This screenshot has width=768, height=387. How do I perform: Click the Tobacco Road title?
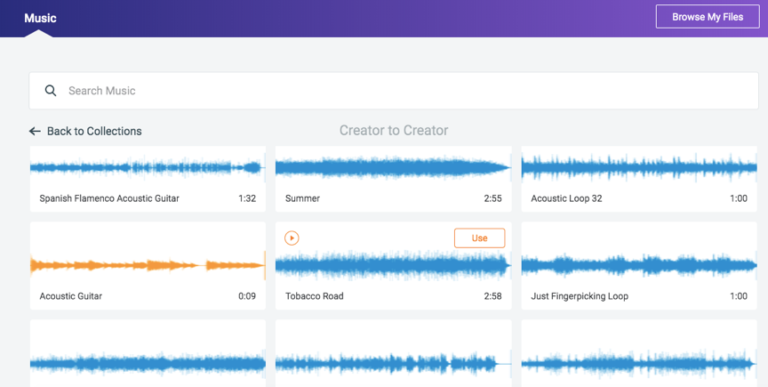(x=314, y=296)
